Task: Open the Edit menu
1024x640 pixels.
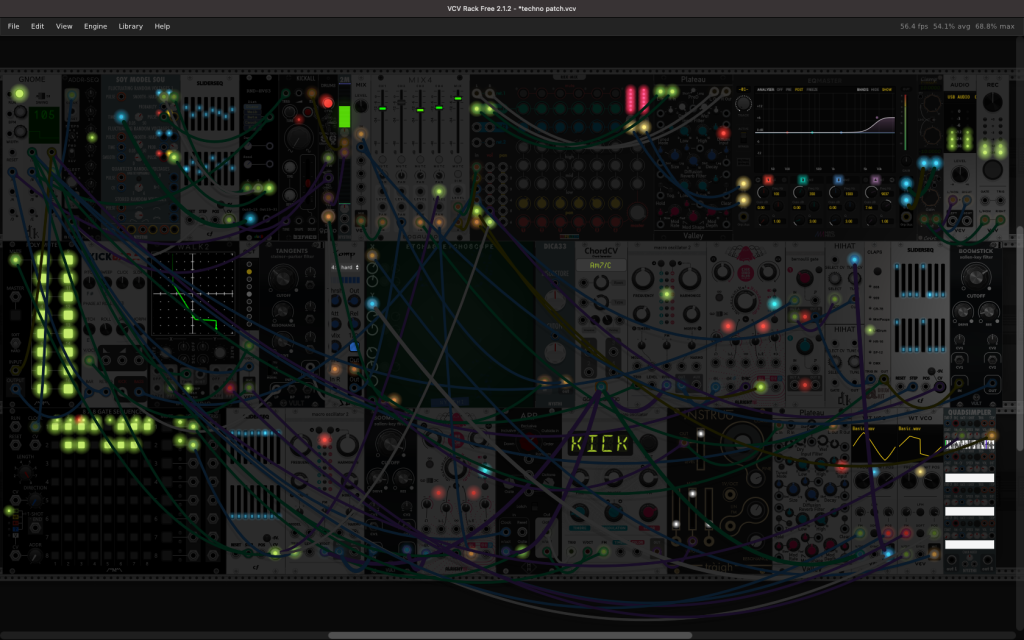Action: pos(37,26)
